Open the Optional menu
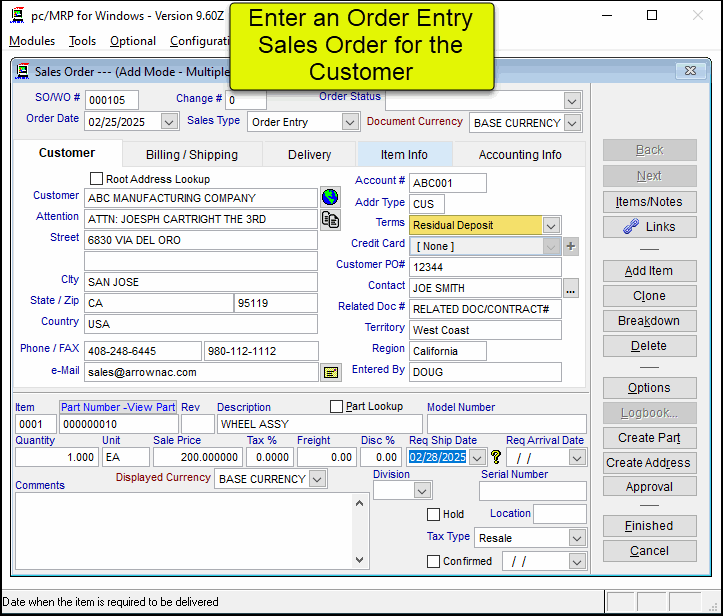723x616 pixels. pyautogui.click(x=133, y=41)
